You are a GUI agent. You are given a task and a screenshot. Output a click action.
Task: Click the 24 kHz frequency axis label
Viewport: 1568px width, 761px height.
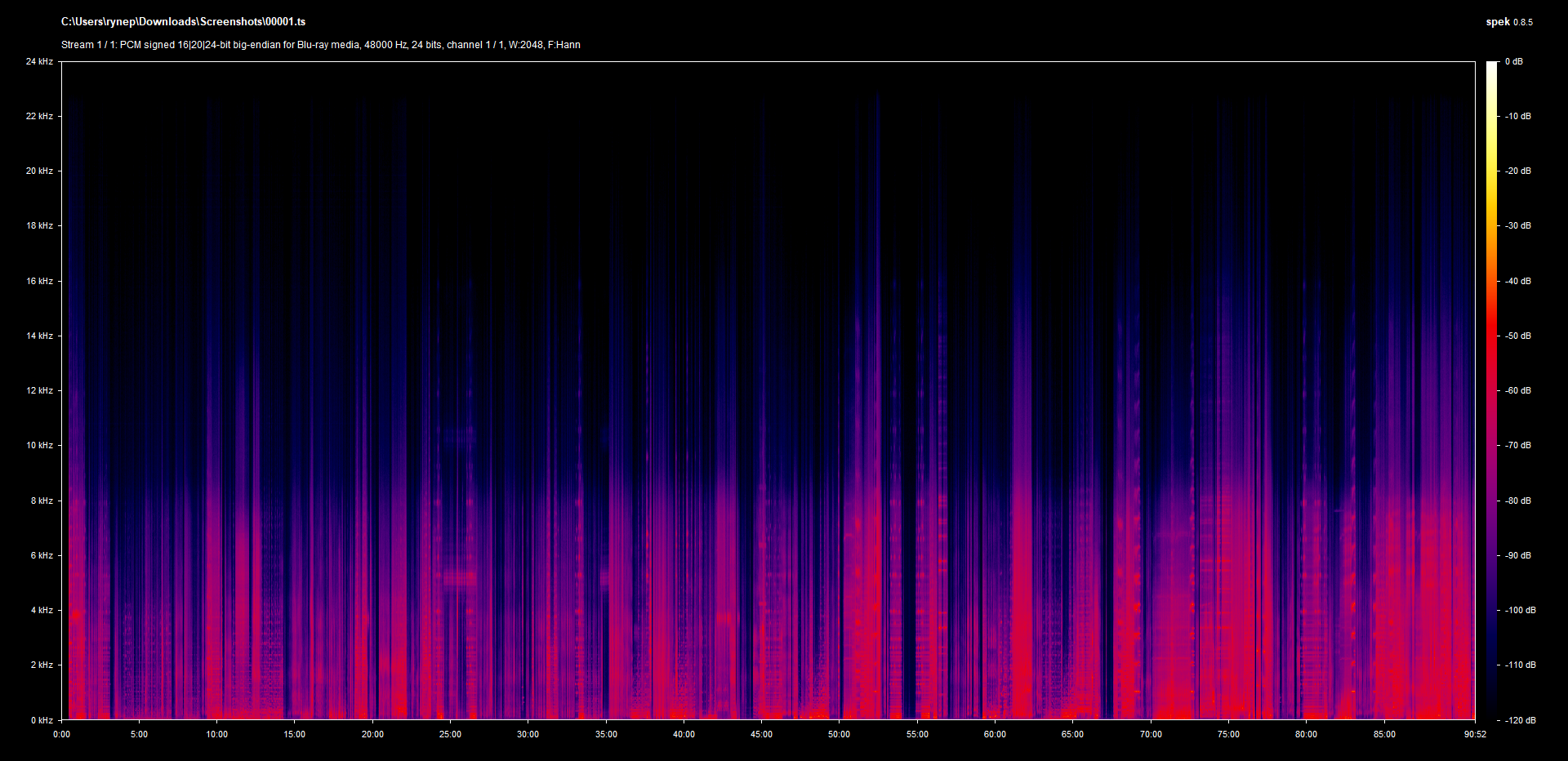pos(39,61)
